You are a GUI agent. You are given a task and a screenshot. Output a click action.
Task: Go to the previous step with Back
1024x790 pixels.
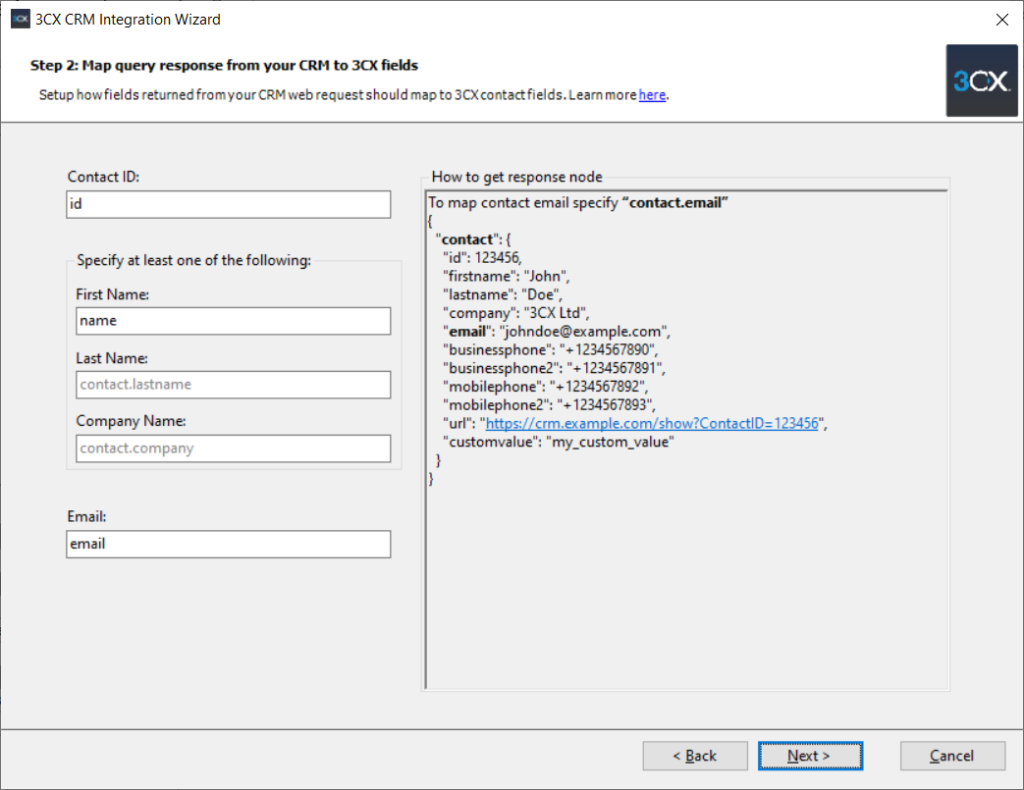(695, 755)
